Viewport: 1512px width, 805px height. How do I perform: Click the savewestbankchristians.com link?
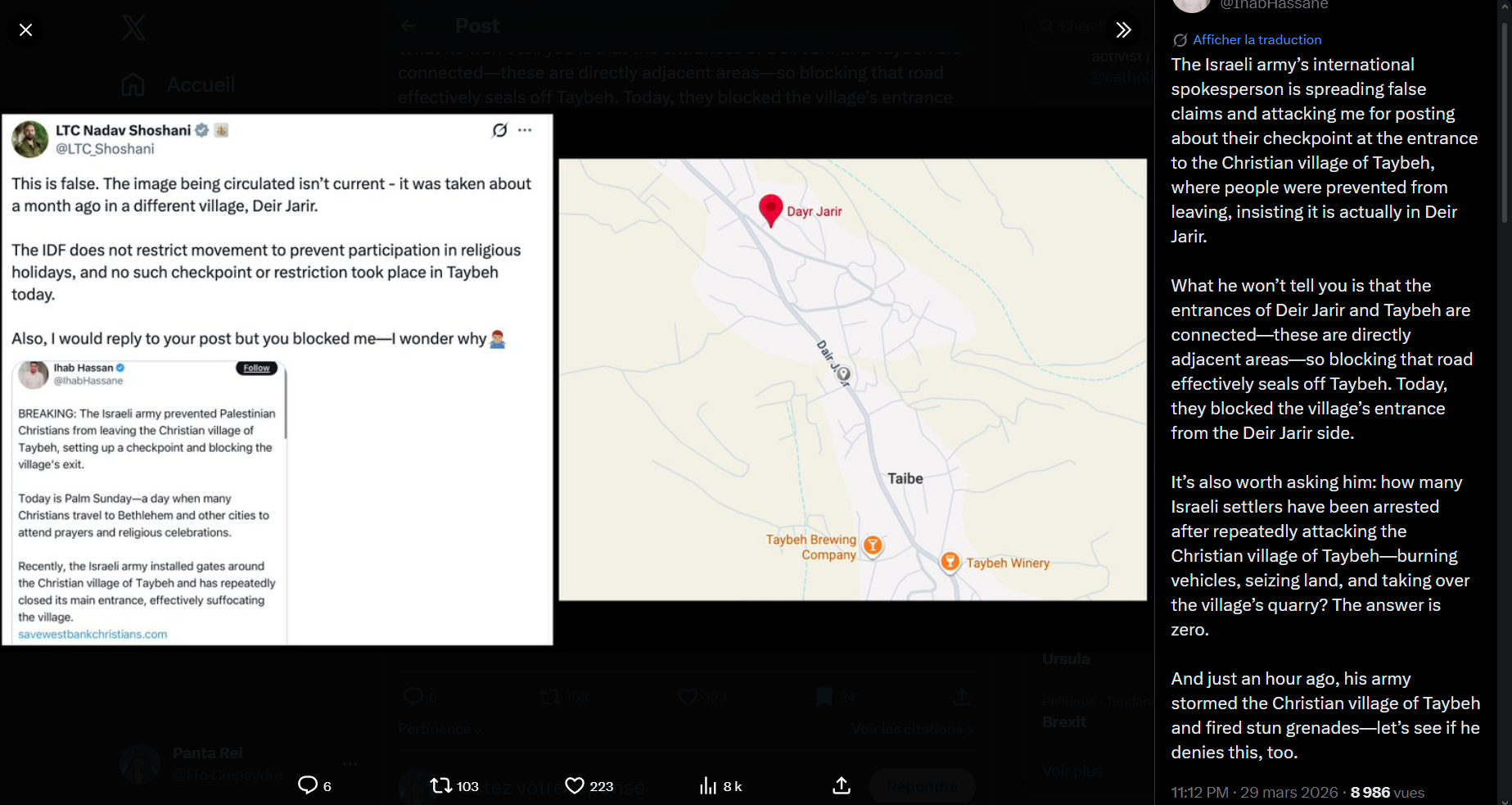(x=93, y=634)
